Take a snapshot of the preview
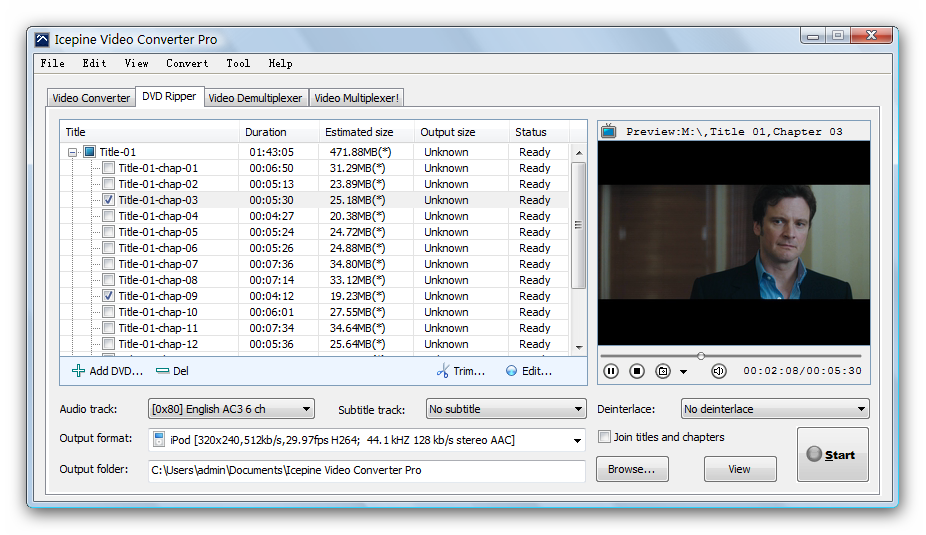Image resolution: width=926 pixels, height=535 pixels. point(663,371)
